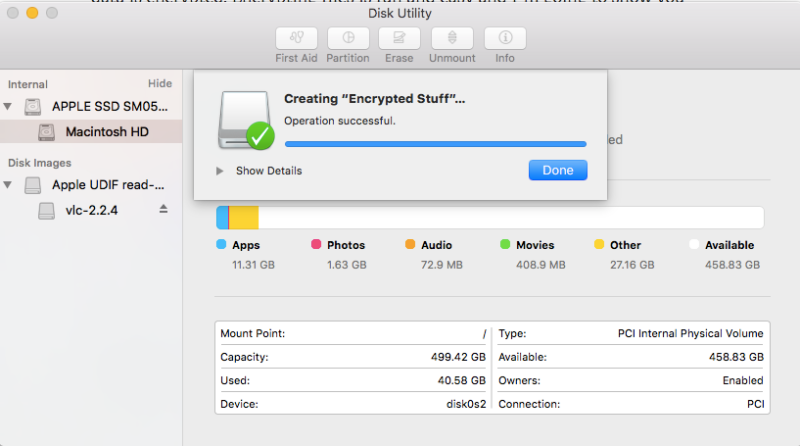Open the Partition tool

(348, 38)
